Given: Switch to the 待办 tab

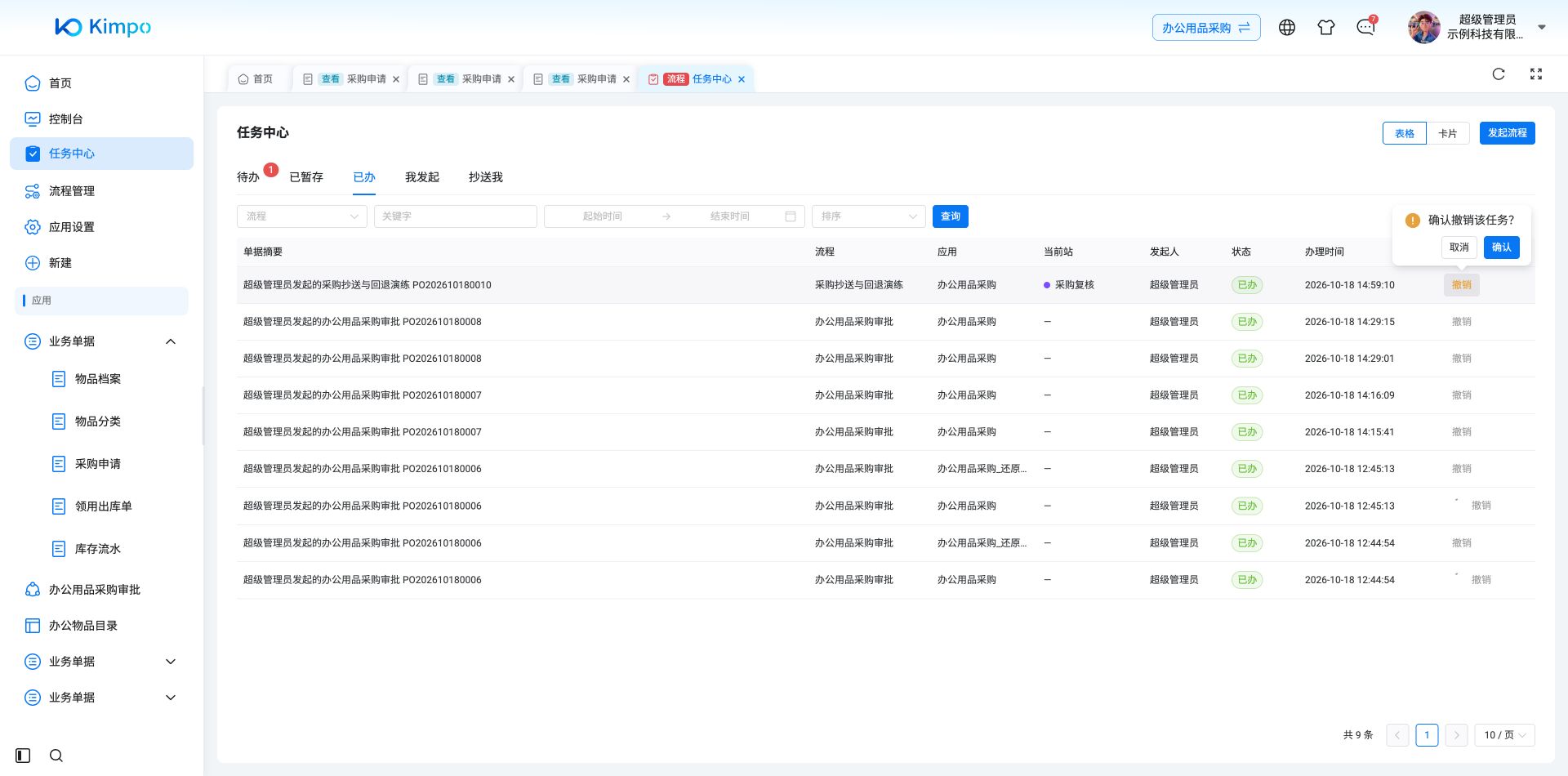Looking at the screenshot, I should [x=248, y=177].
